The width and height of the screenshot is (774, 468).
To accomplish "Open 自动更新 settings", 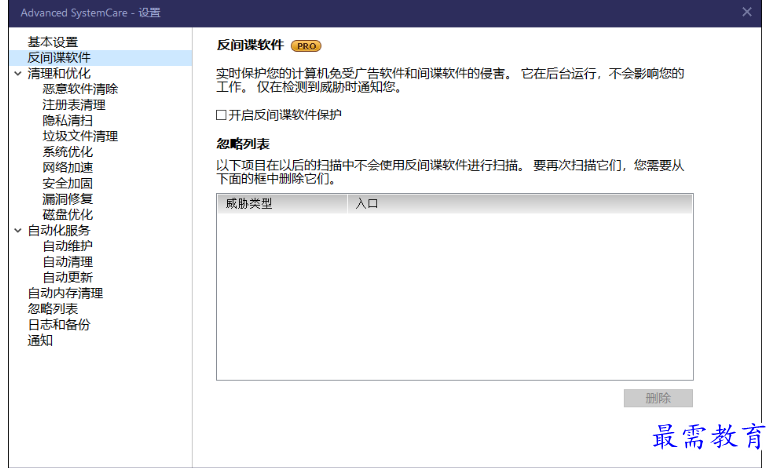I will click(68, 277).
